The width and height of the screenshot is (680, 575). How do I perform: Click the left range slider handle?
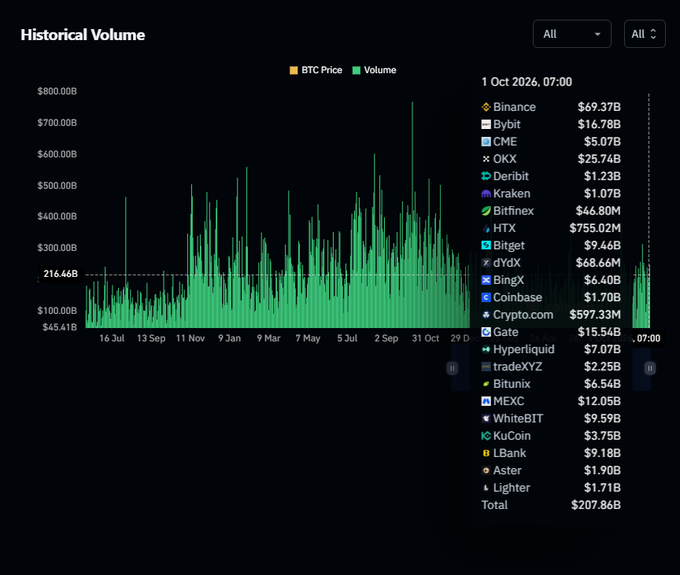pos(452,368)
